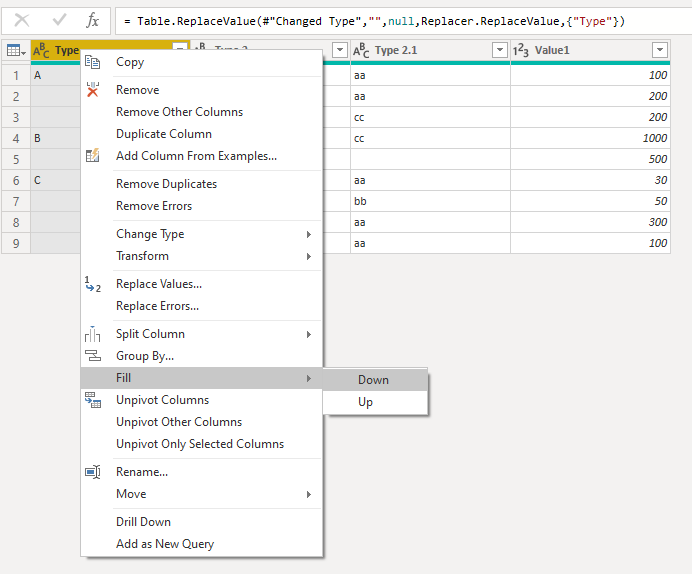Click Value1 cell showing 1000

590,139
